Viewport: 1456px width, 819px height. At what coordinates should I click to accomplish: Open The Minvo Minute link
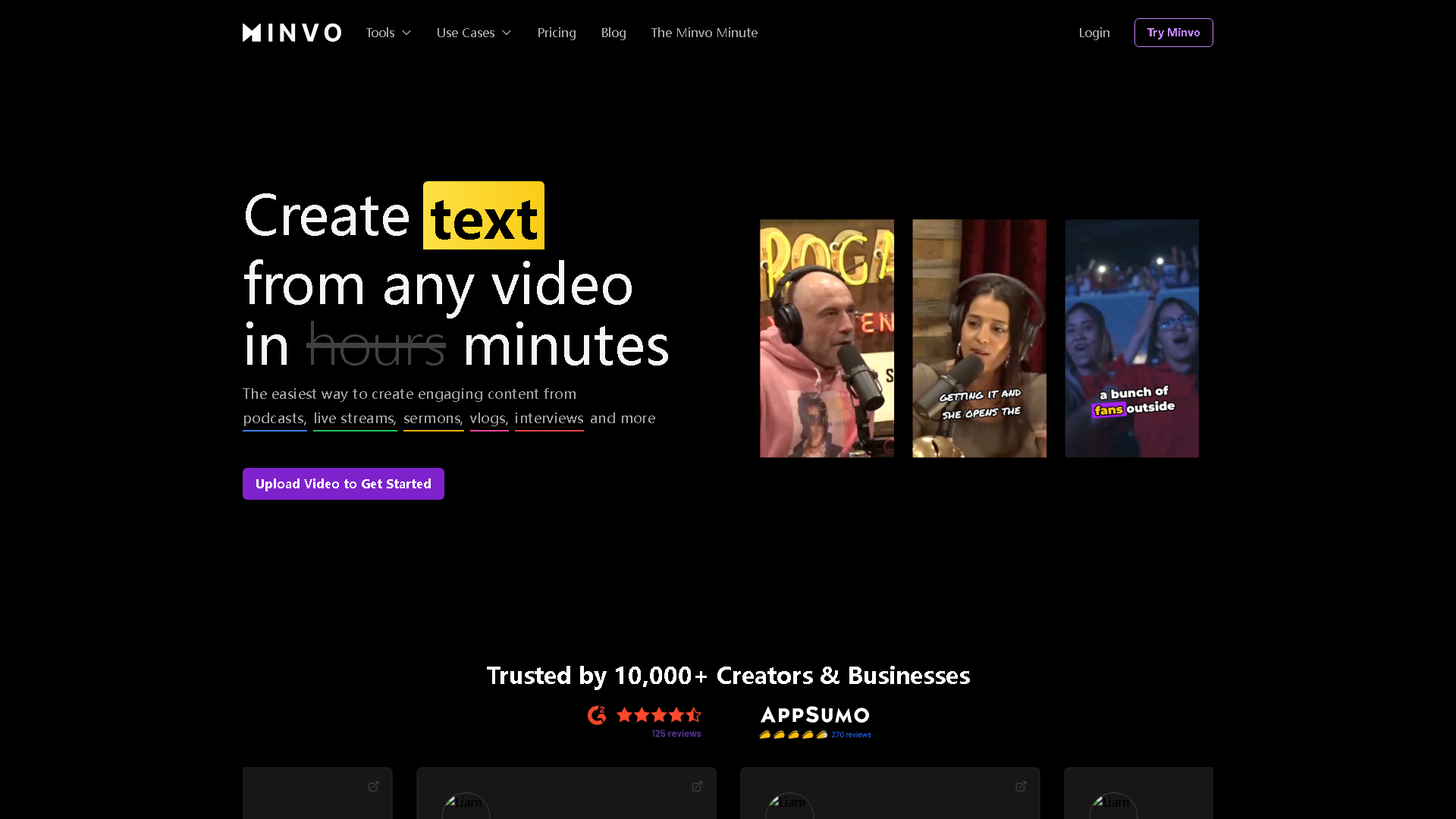(x=704, y=33)
